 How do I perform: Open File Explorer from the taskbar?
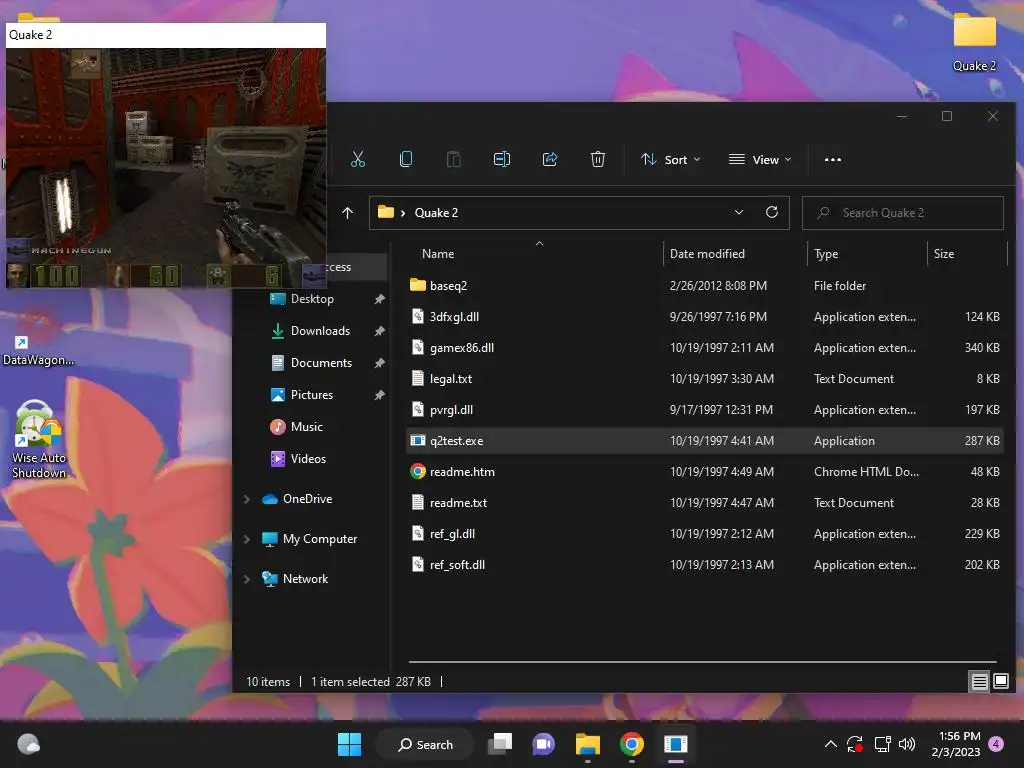(588, 744)
